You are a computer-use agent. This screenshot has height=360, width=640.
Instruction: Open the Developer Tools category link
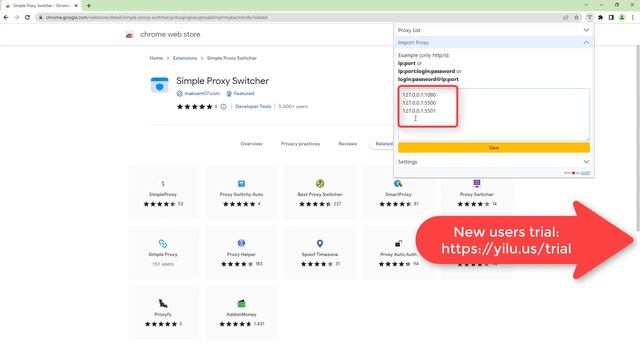(x=253, y=107)
